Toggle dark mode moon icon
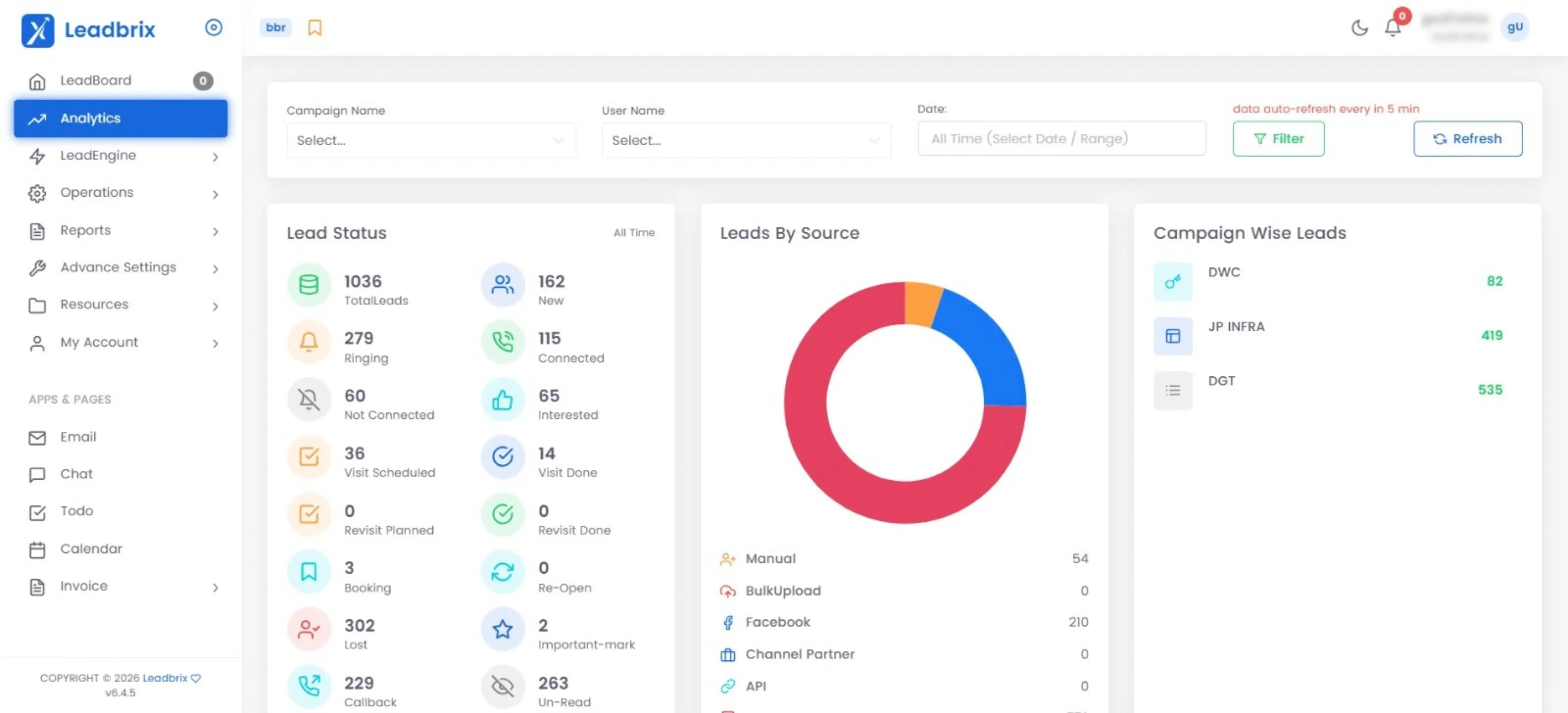The image size is (1568, 713). click(1359, 28)
